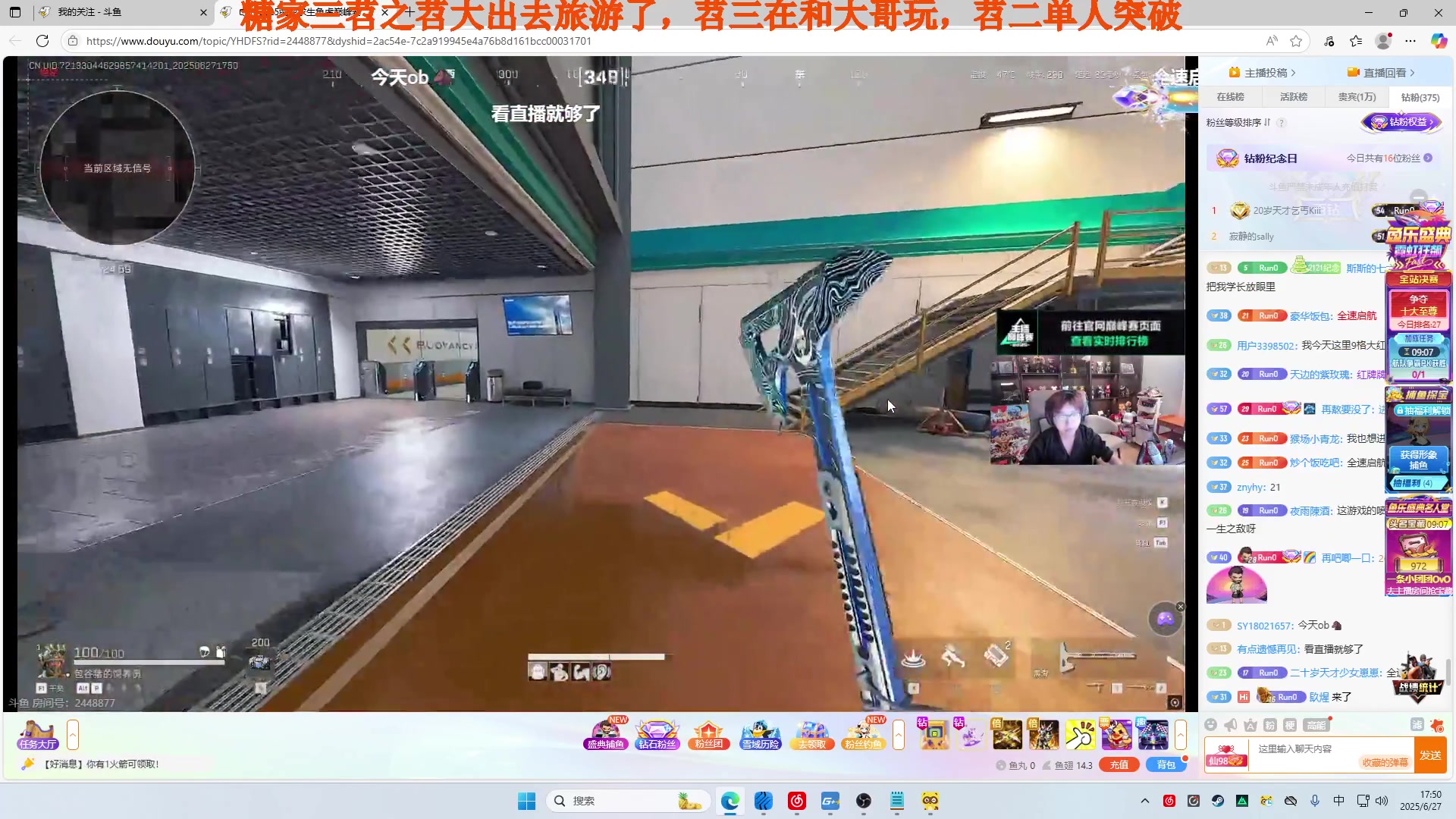Click the megaphone broadcast icon in chat toolbar
The height and width of the screenshot is (819, 1456).
click(x=1231, y=725)
